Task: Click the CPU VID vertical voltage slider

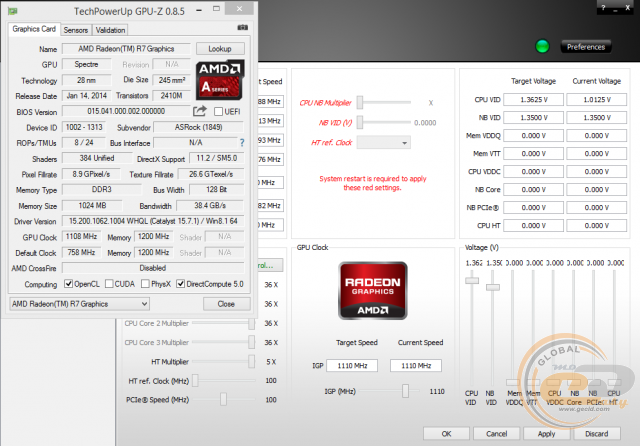Action: click(x=472, y=280)
